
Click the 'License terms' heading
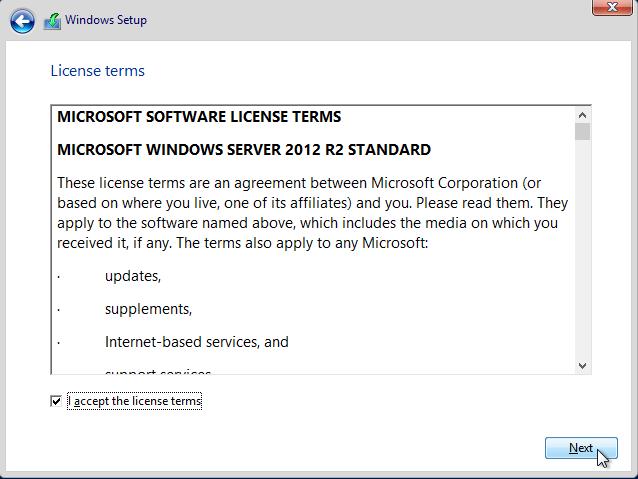tap(98, 71)
